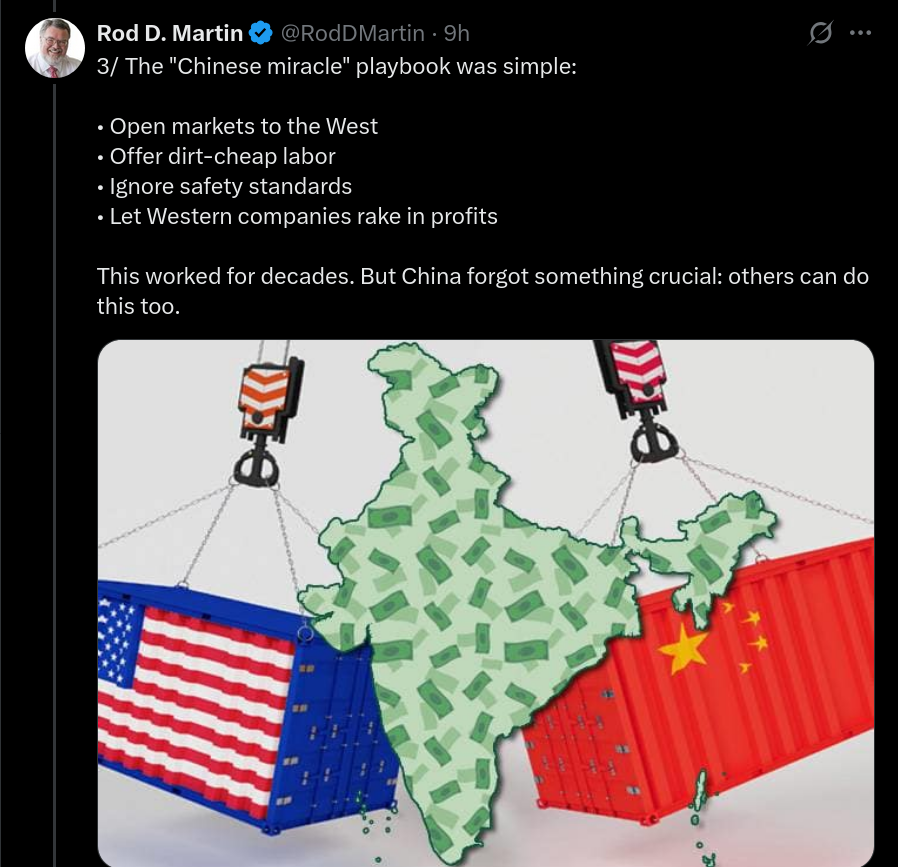
Task: Open the three-dot more options menu
Action: coord(860,33)
